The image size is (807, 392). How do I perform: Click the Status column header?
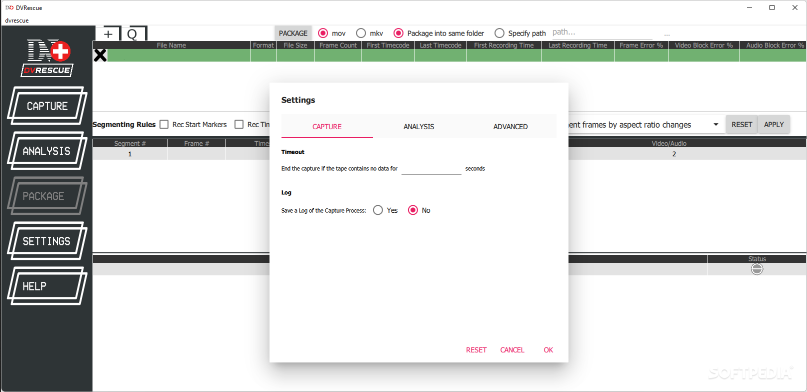757,259
